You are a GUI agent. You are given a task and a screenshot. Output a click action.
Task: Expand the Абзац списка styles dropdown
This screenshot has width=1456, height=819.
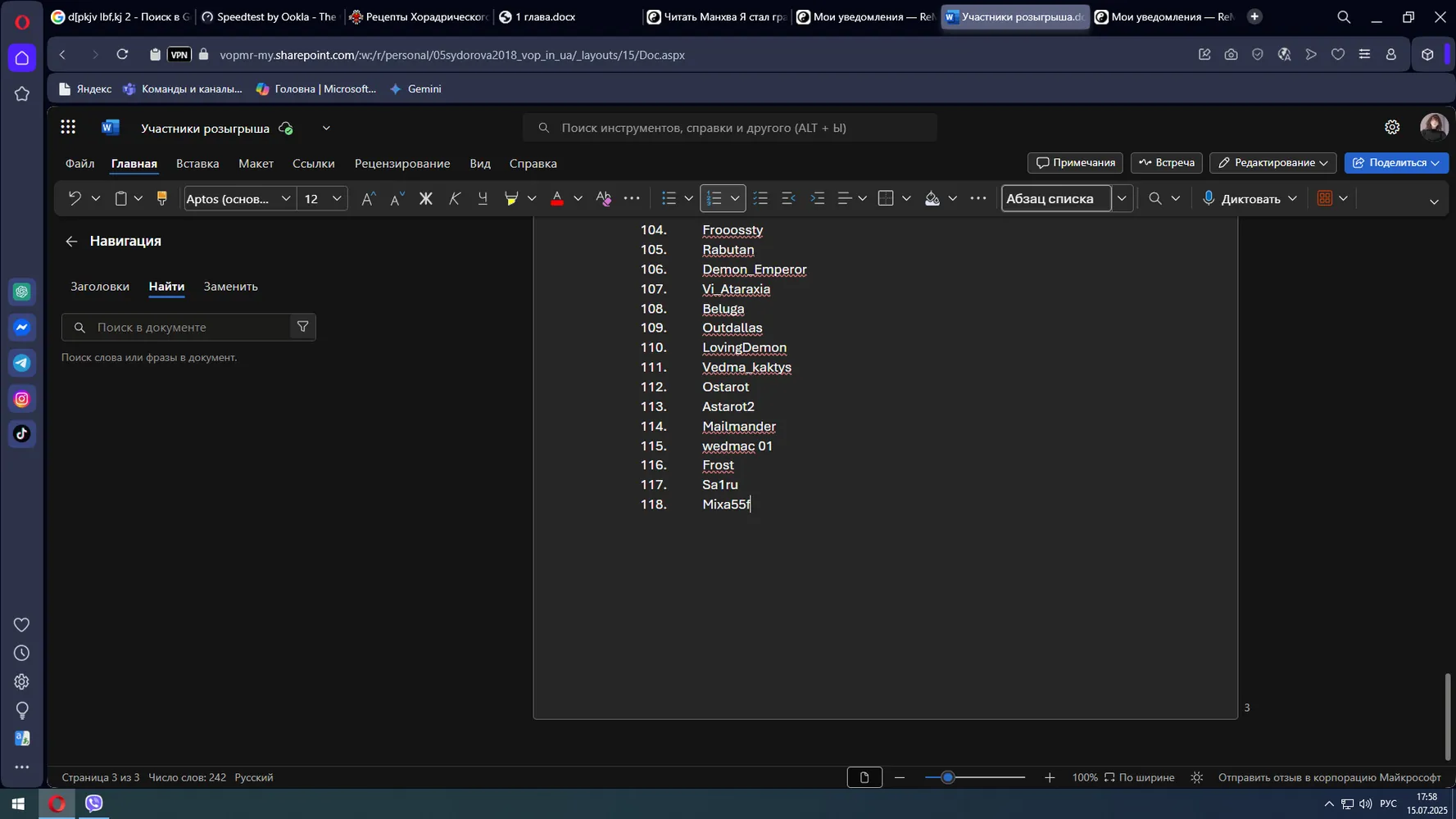point(1122,198)
